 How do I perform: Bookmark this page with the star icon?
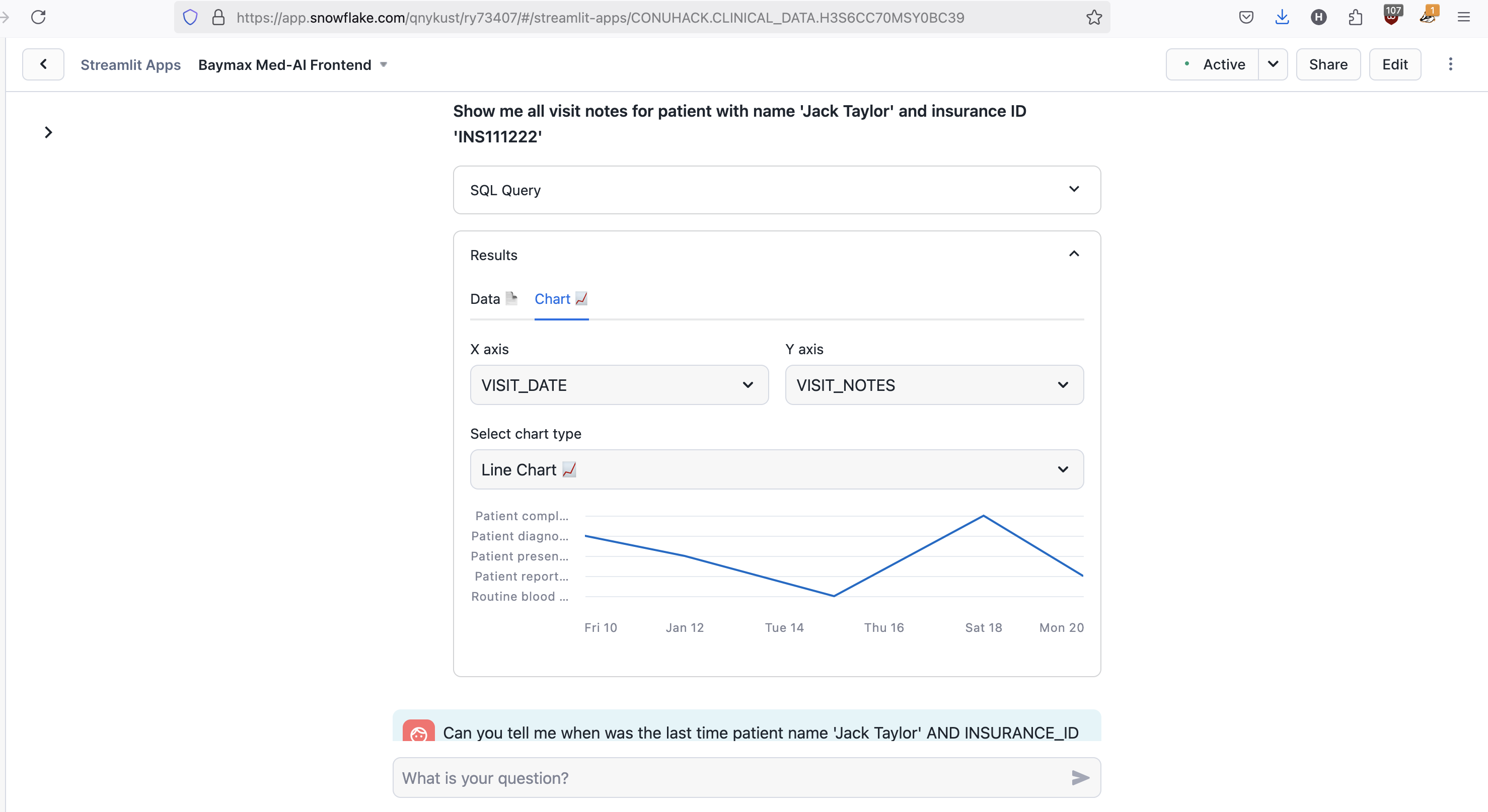pos(1095,17)
